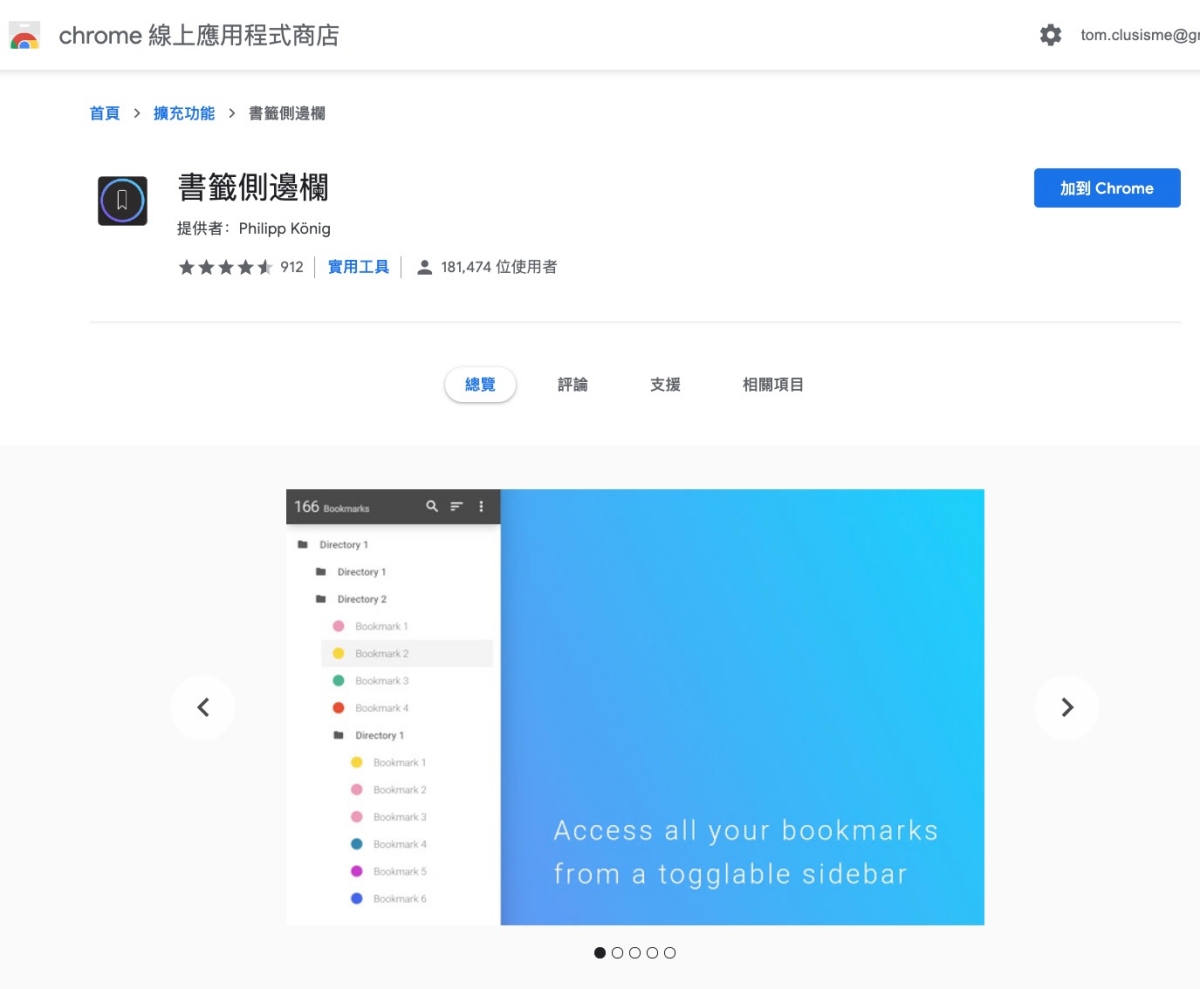Click the chrome 線上應用程式商店 title

click(199, 35)
